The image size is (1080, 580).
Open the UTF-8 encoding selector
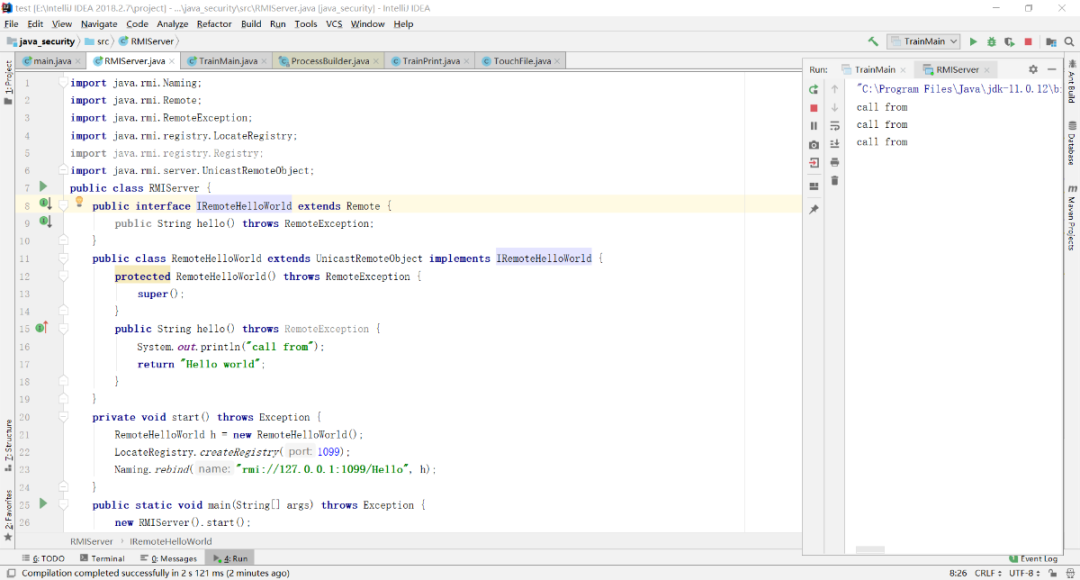[x=1024, y=573]
